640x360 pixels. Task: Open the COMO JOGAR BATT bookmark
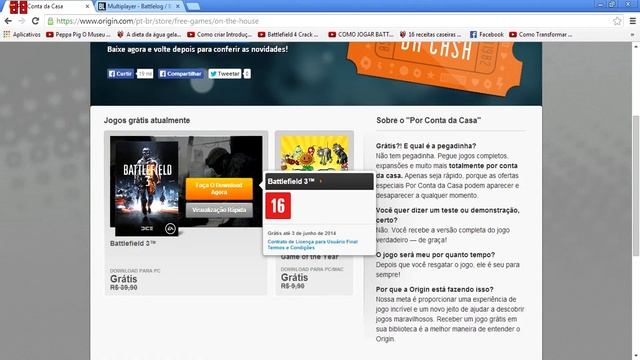pyautogui.click(x=361, y=35)
